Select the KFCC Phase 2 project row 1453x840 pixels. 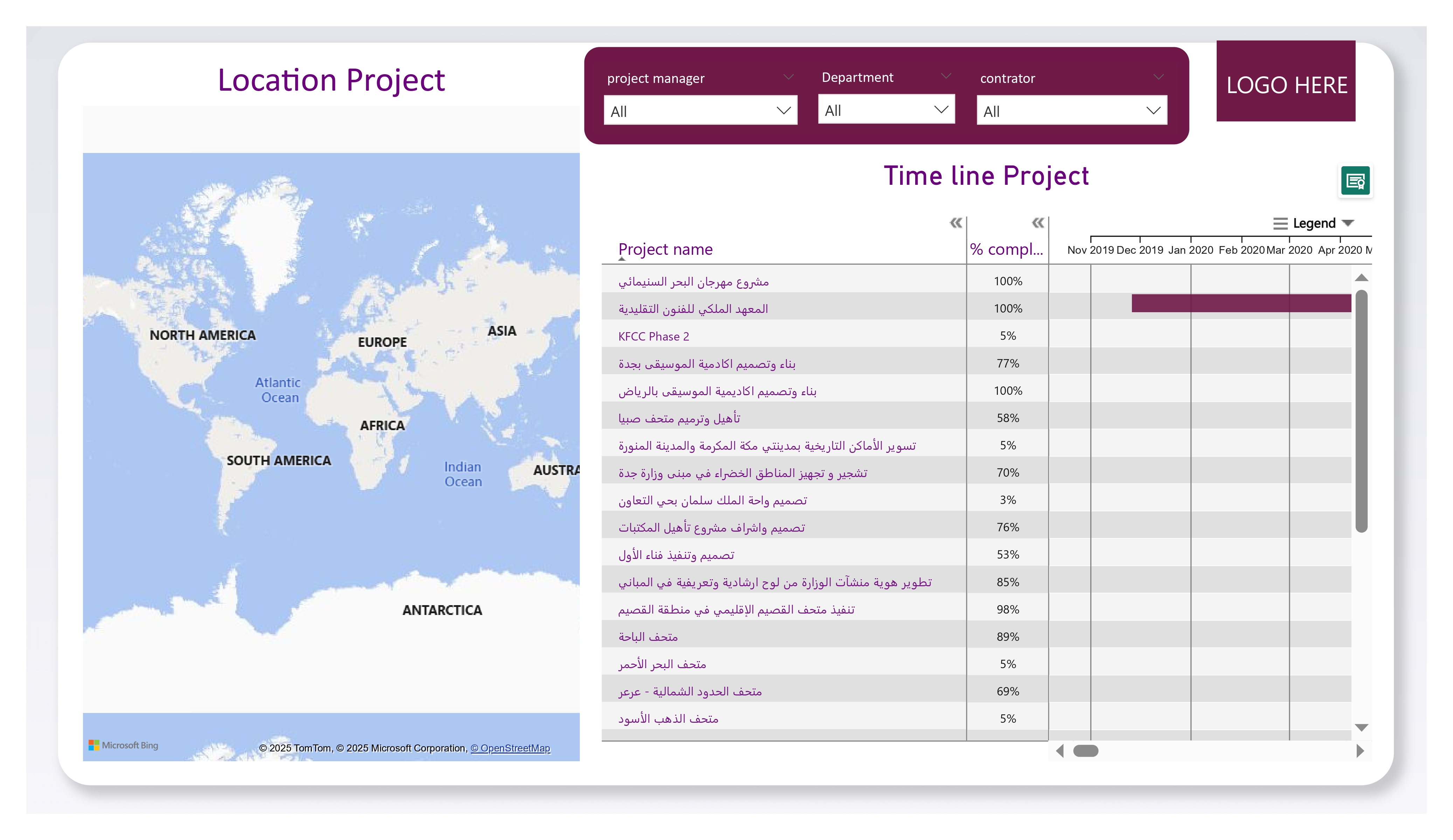[x=653, y=336]
